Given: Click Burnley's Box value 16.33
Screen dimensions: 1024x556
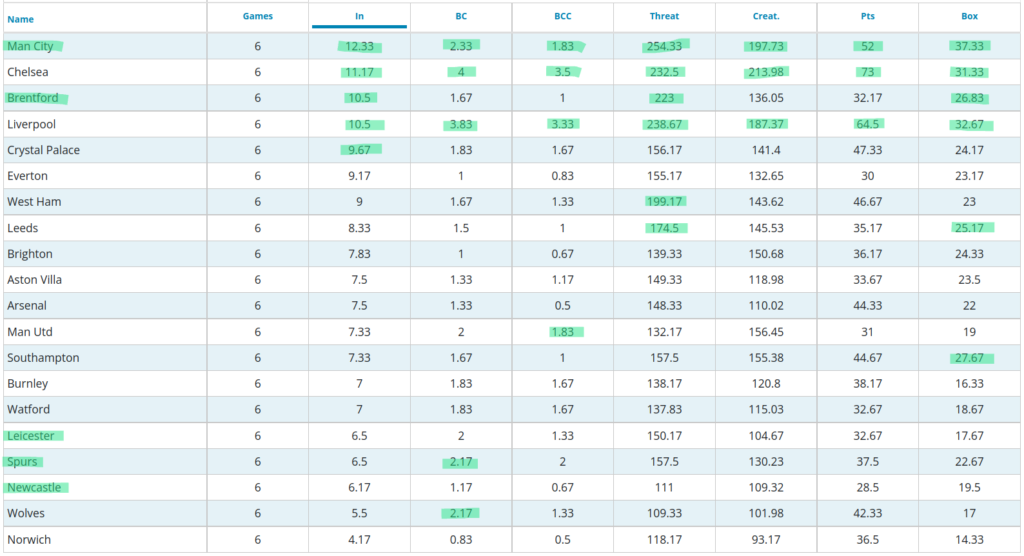Looking at the screenshot, I should click(969, 384).
